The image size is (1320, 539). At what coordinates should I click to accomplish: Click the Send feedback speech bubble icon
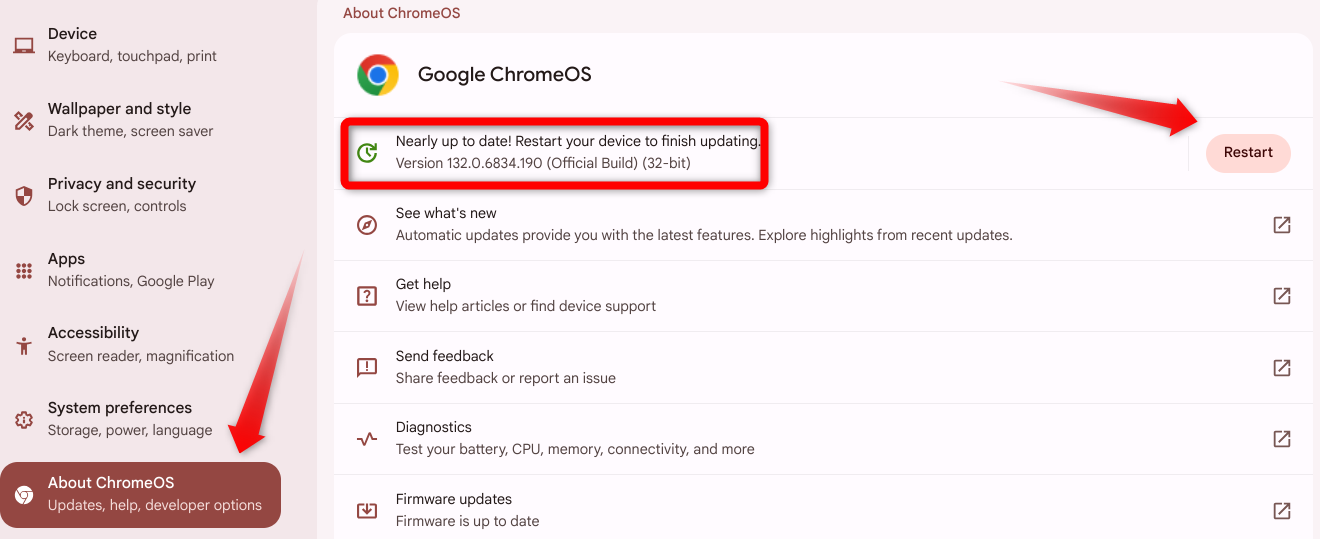click(x=367, y=367)
